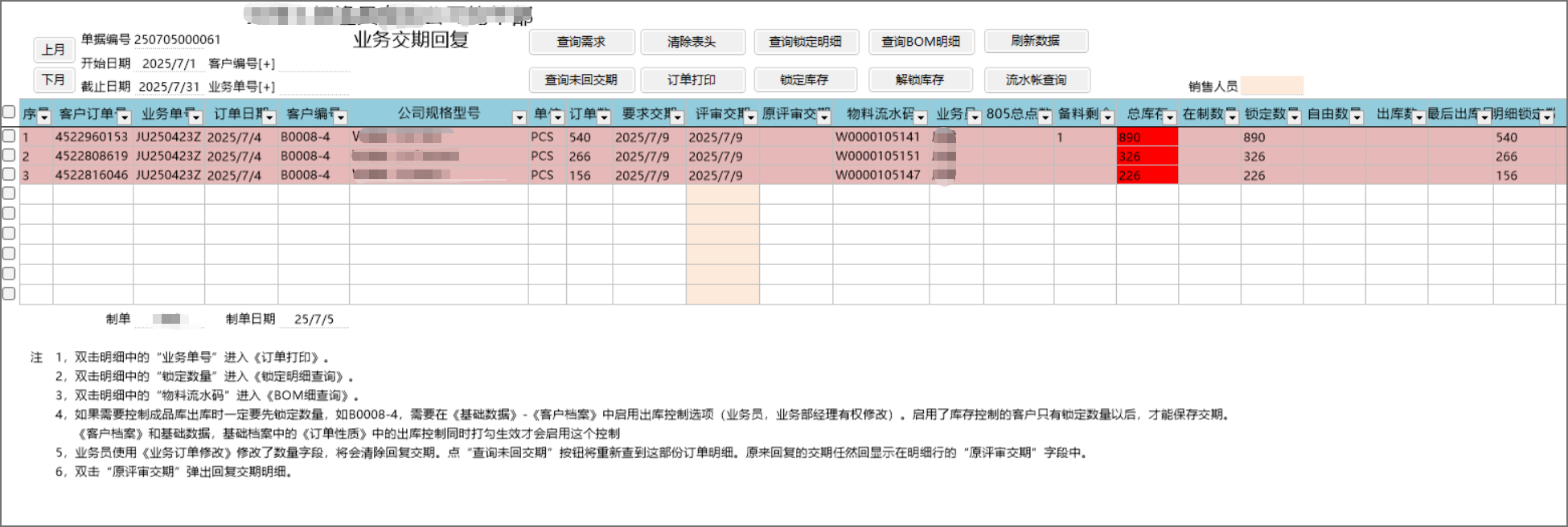Expand the 在制数 column filter dropdown
The image size is (1568, 527).
[1232, 117]
